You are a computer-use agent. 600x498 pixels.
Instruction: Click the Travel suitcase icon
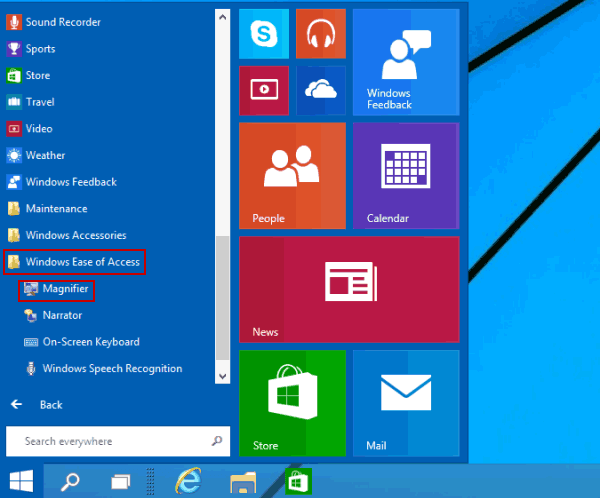pos(14,102)
